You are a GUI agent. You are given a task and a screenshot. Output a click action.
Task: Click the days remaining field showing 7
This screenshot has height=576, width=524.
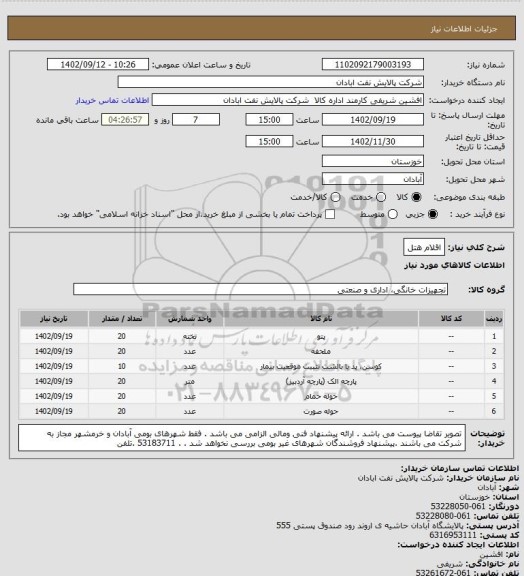(196, 120)
